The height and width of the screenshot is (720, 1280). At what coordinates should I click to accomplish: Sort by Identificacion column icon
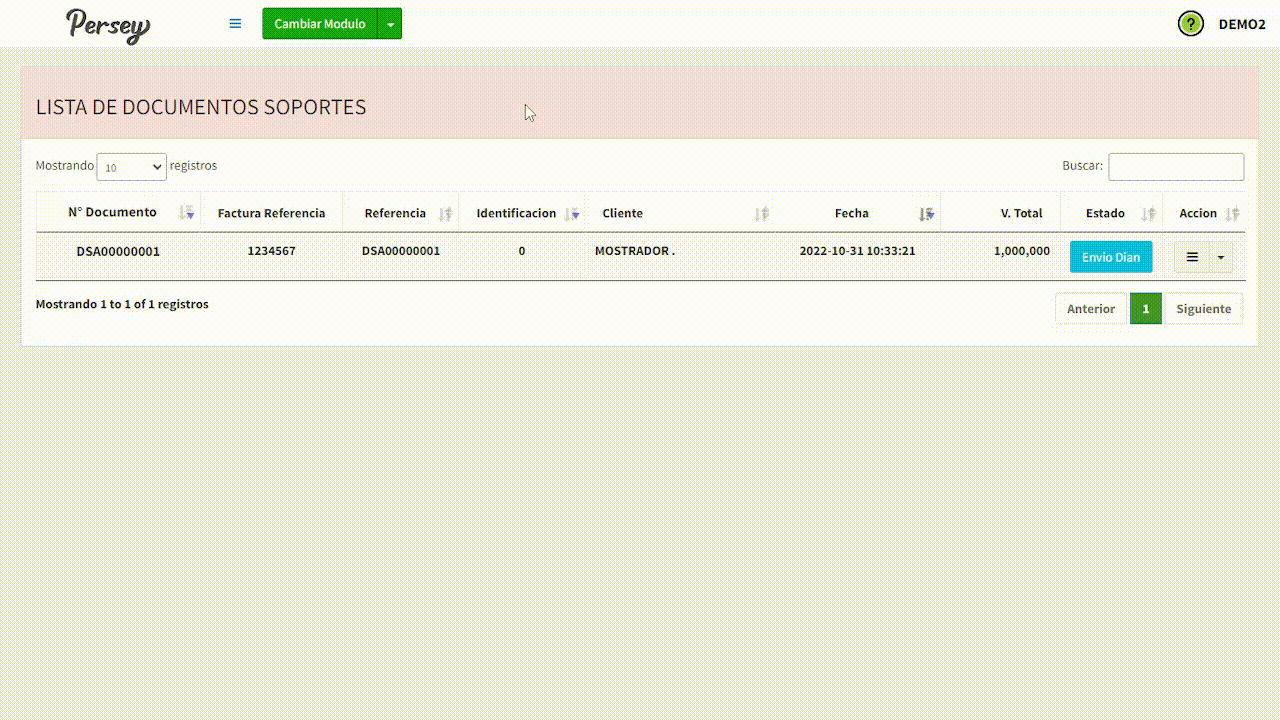click(x=572, y=214)
